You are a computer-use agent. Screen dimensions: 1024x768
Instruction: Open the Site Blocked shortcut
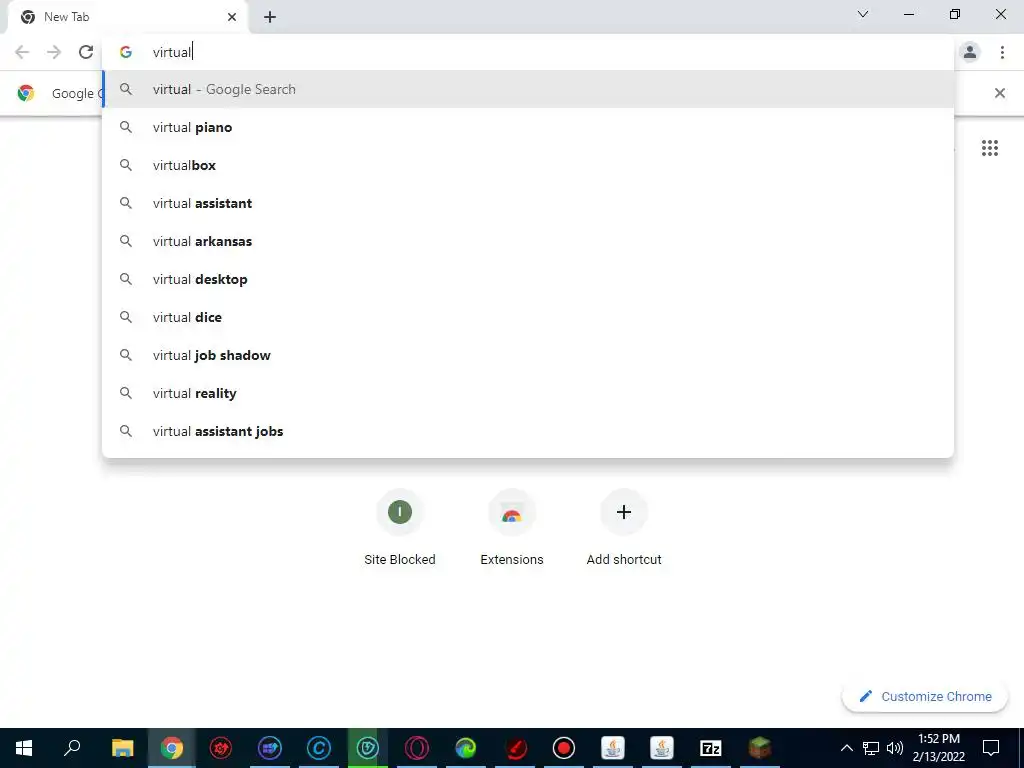[400, 528]
